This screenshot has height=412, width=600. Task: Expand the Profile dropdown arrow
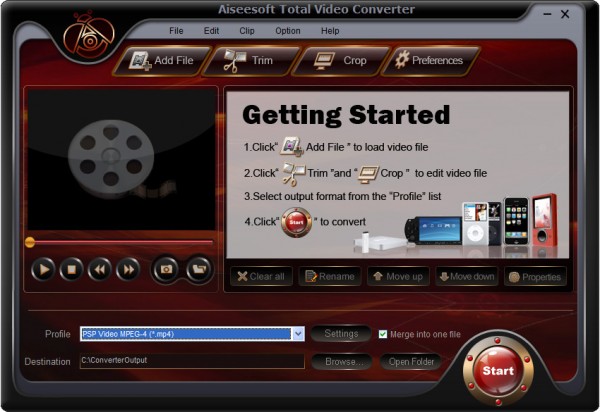click(298, 334)
